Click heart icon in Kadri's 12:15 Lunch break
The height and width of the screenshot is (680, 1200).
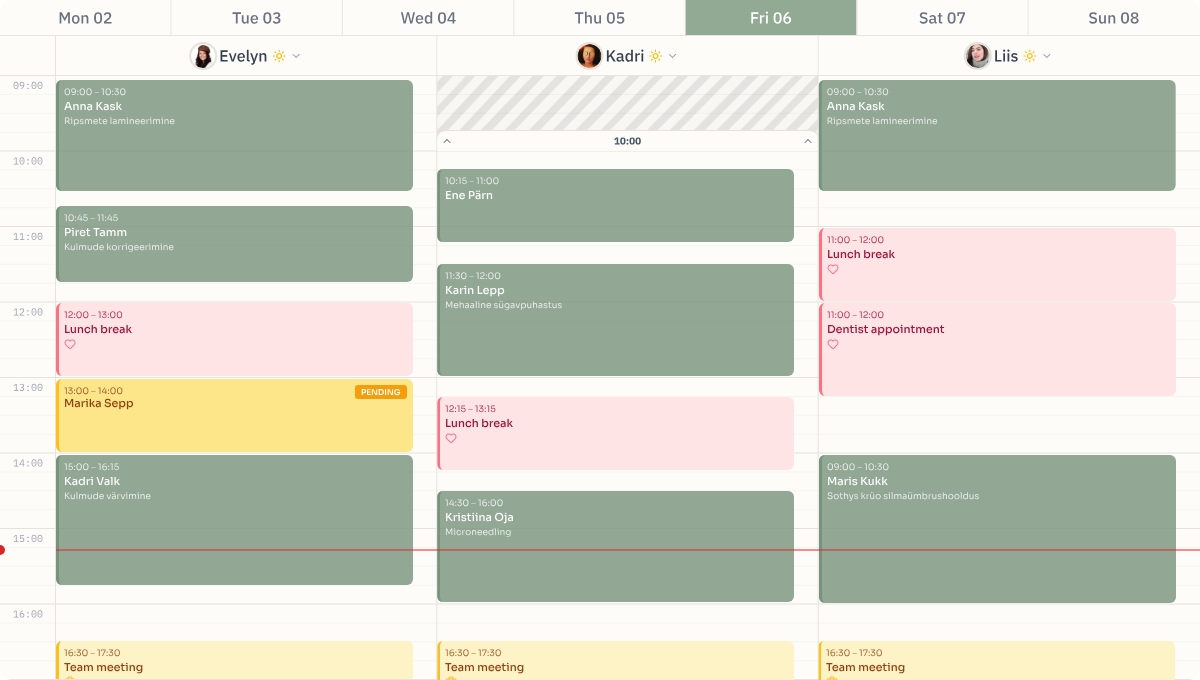click(x=451, y=438)
